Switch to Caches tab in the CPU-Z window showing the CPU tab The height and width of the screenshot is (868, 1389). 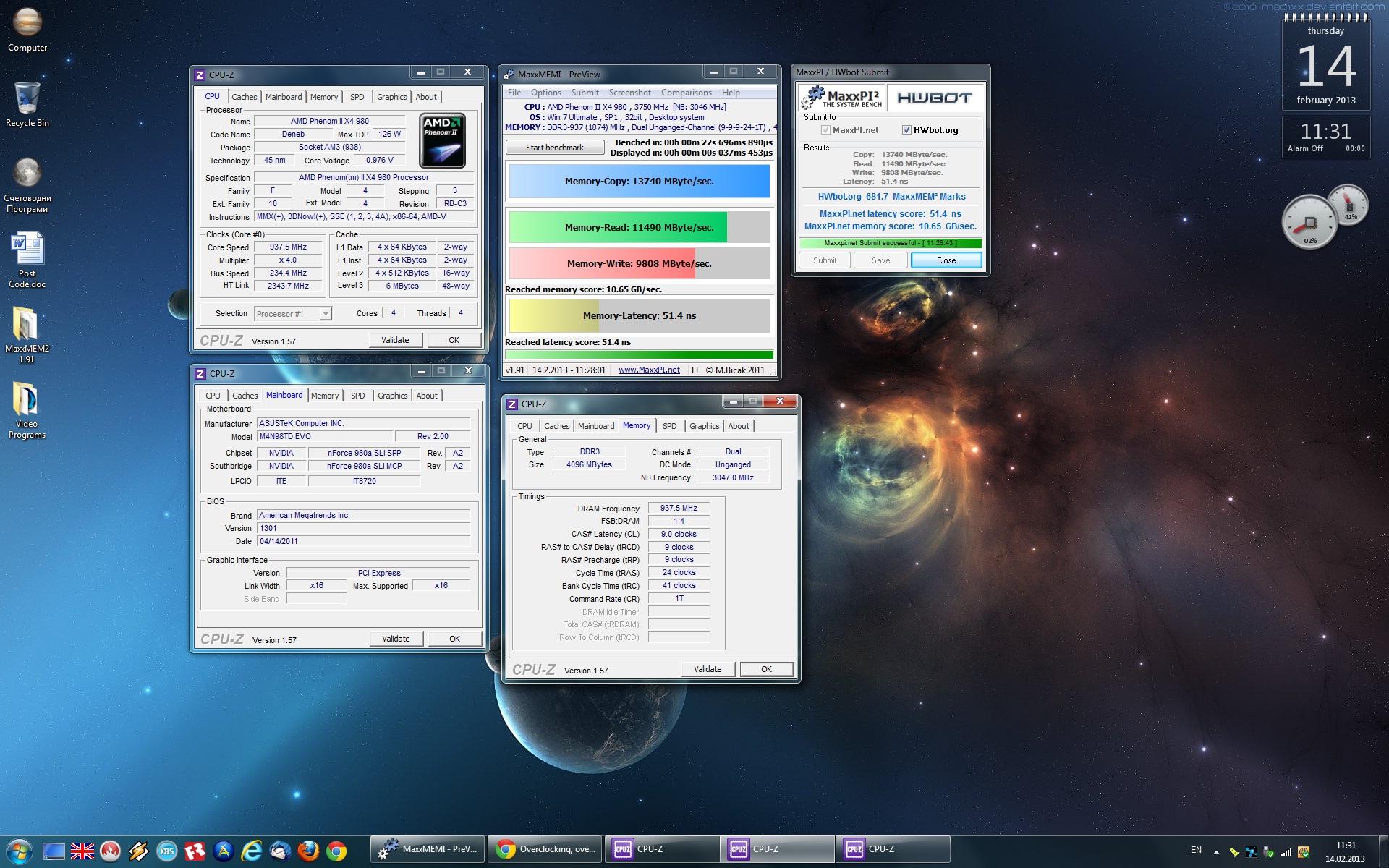(x=245, y=97)
